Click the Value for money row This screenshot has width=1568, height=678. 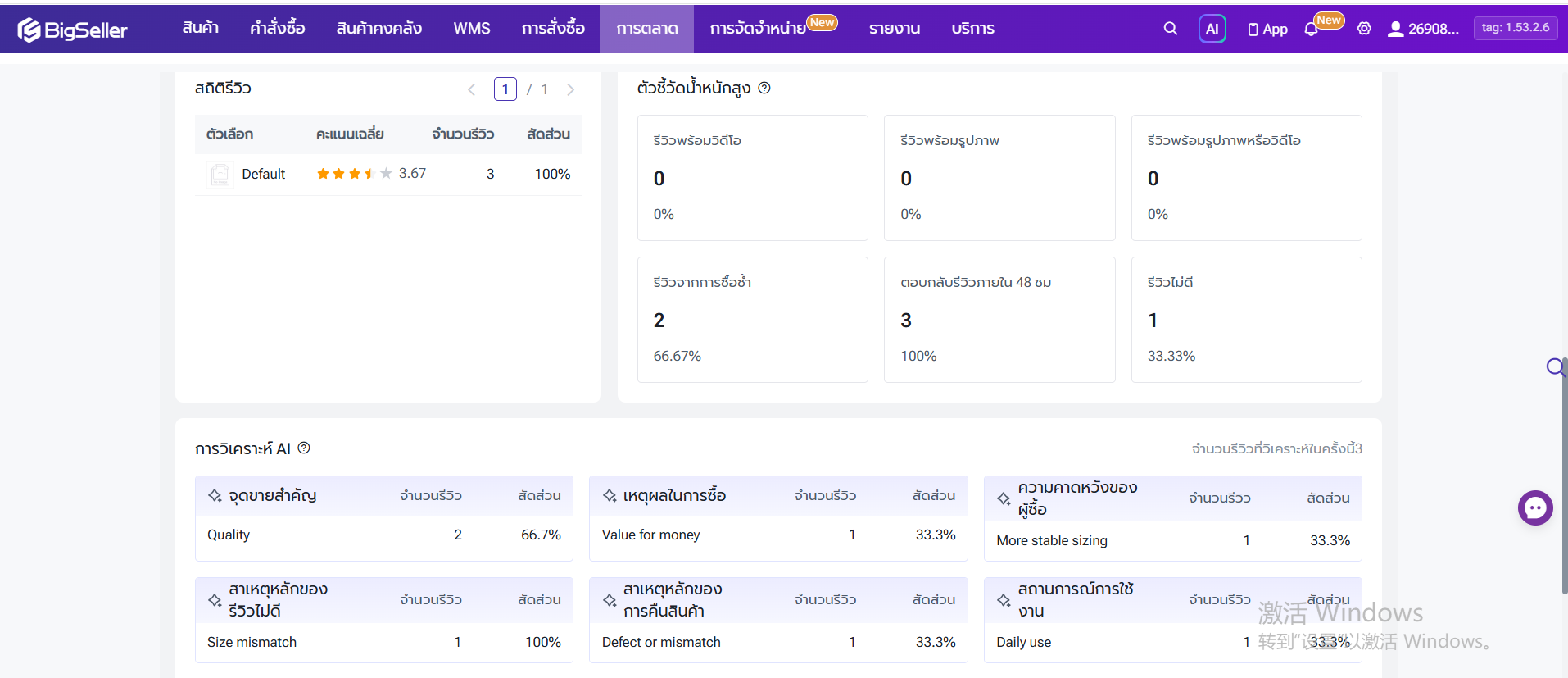point(778,535)
